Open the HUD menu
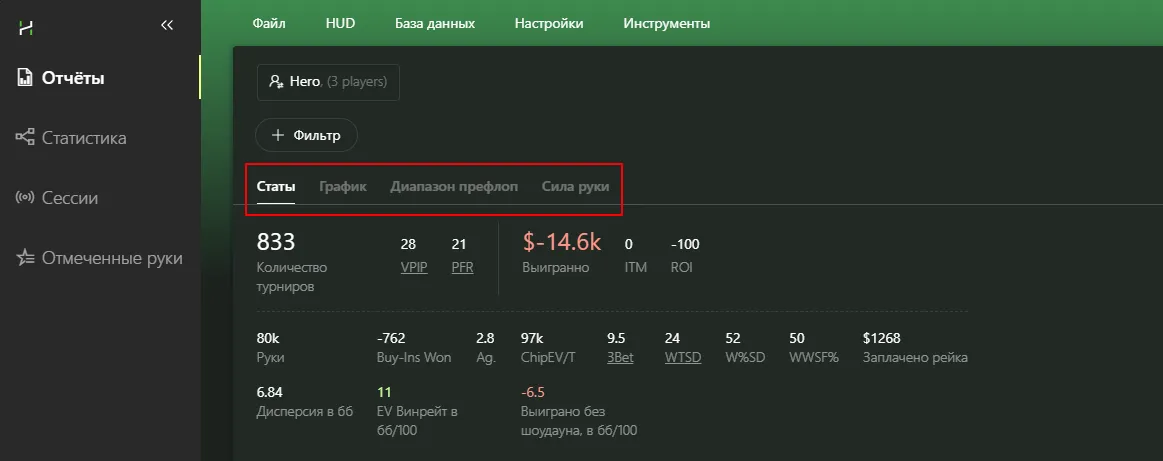The width and height of the screenshot is (1163, 461). coord(340,23)
